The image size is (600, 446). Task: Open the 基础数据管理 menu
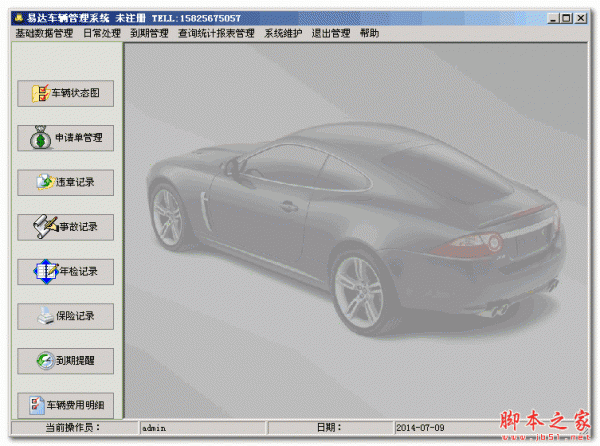[44, 33]
